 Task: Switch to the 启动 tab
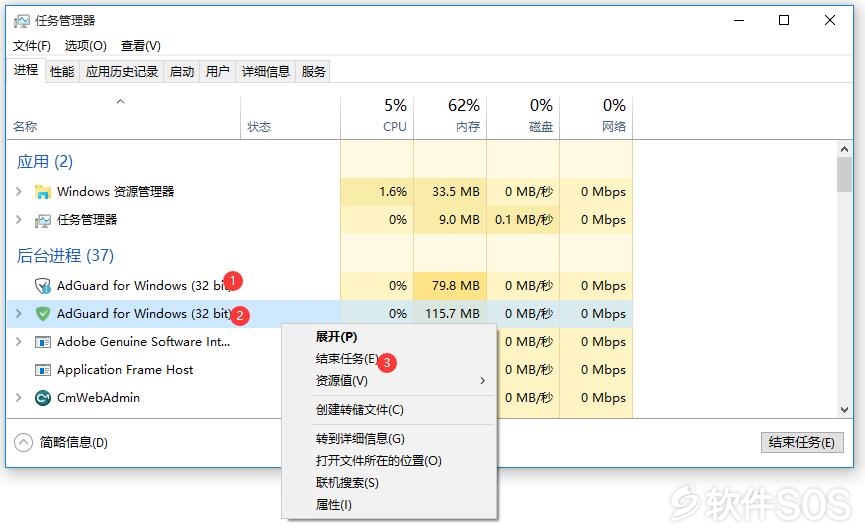point(182,72)
